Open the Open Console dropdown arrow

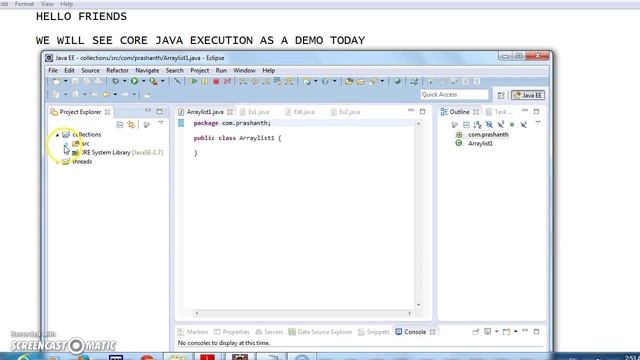click(516, 331)
